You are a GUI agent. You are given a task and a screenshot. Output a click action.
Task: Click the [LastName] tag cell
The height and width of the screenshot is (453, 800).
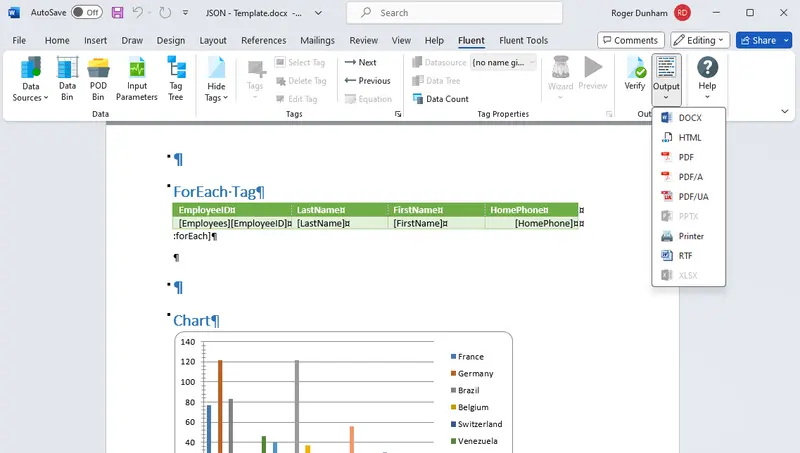pyautogui.click(x=340, y=223)
